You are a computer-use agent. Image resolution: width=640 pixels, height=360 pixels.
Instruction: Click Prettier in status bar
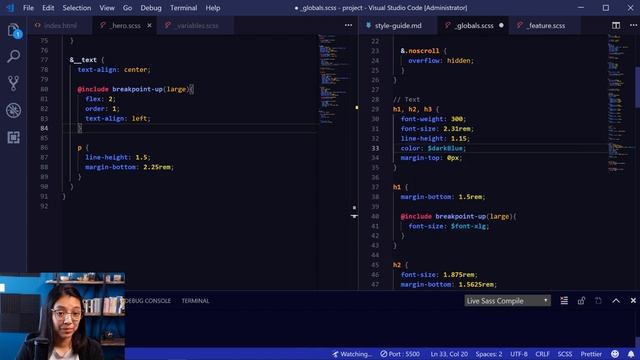pyautogui.click(x=591, y=354)
